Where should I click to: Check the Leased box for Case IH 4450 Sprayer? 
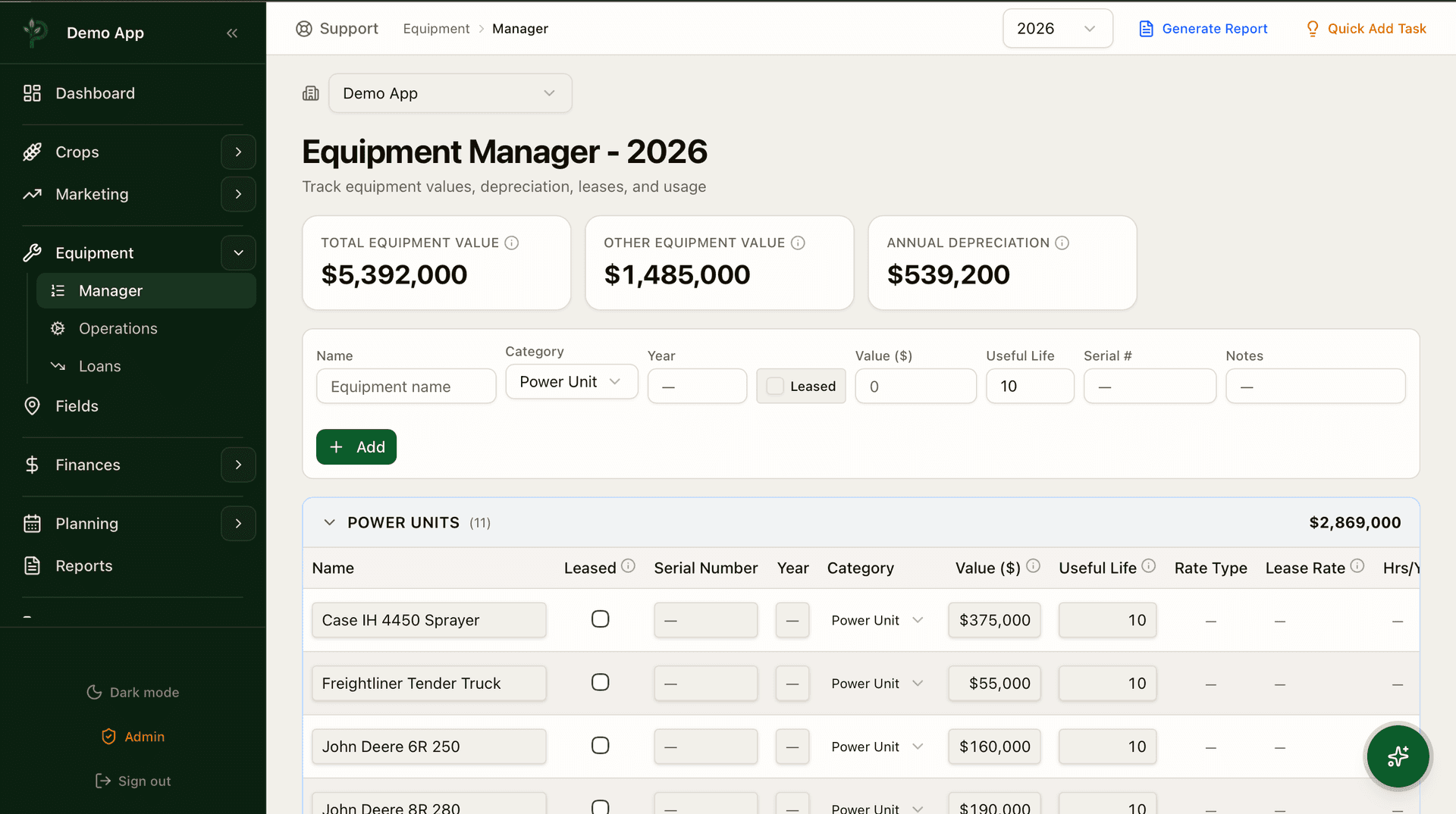click(600, 619)
